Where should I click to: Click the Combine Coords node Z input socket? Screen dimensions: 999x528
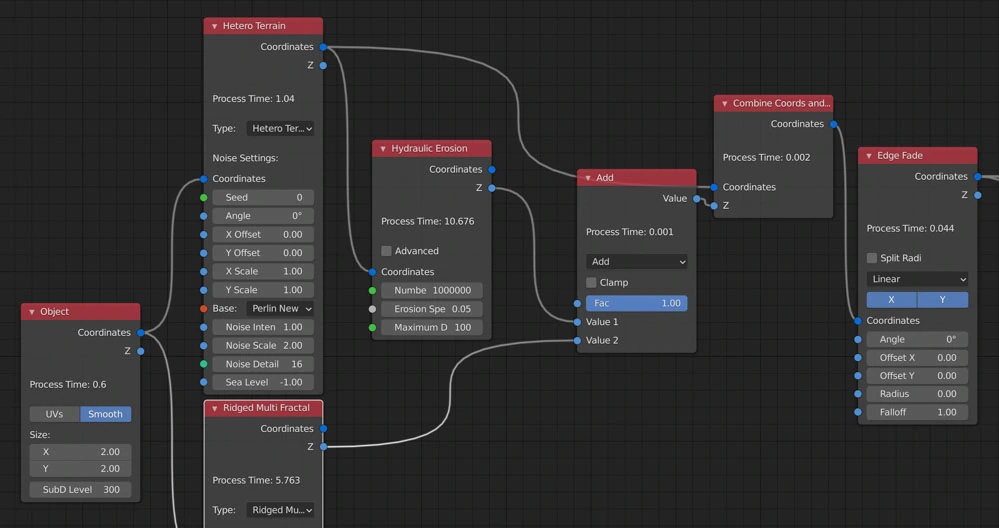(x=714, y=206)
